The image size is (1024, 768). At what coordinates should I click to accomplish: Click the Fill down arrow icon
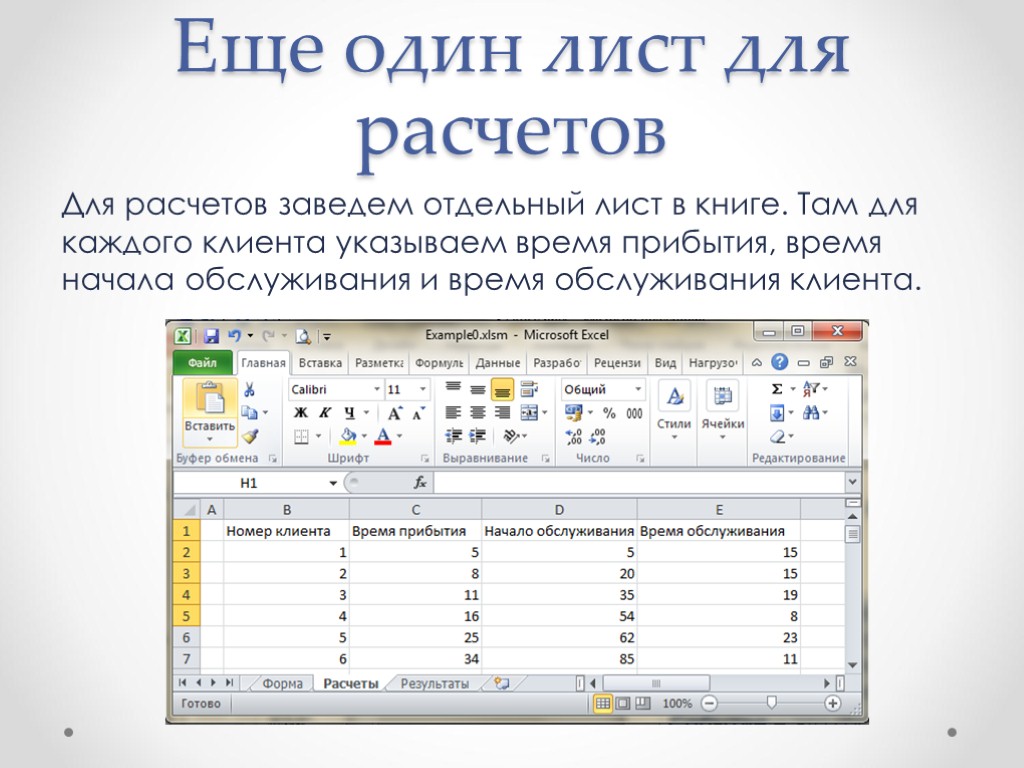777,413
